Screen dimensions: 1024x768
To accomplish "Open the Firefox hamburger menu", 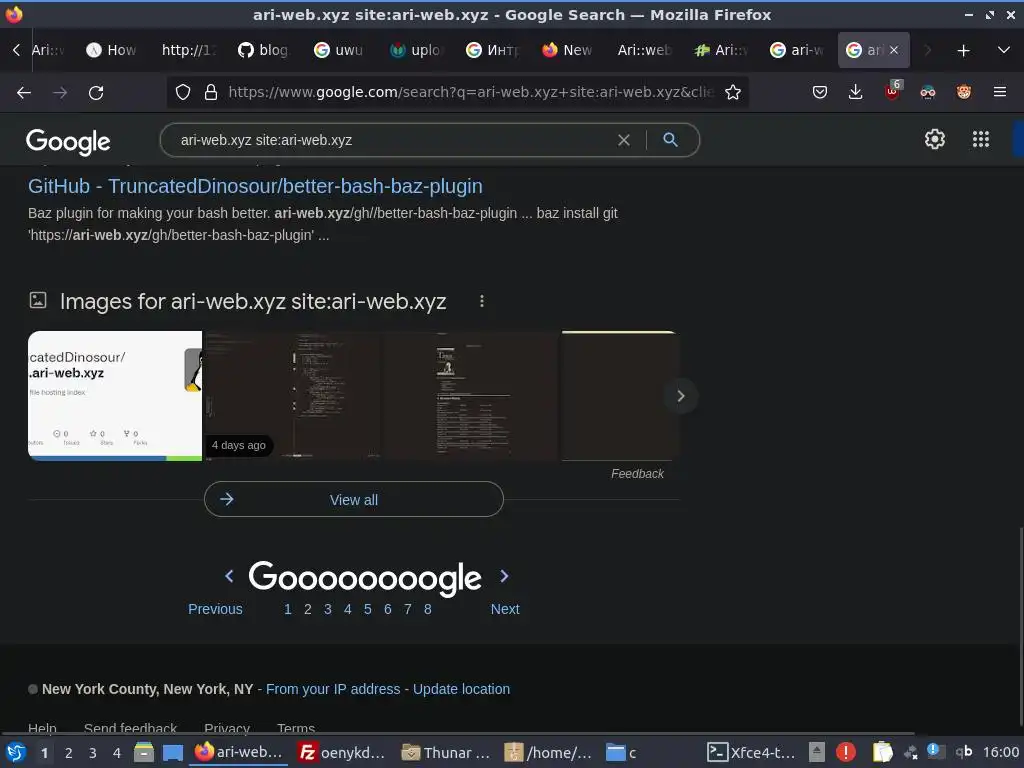I will click(x=1000, y=93).
